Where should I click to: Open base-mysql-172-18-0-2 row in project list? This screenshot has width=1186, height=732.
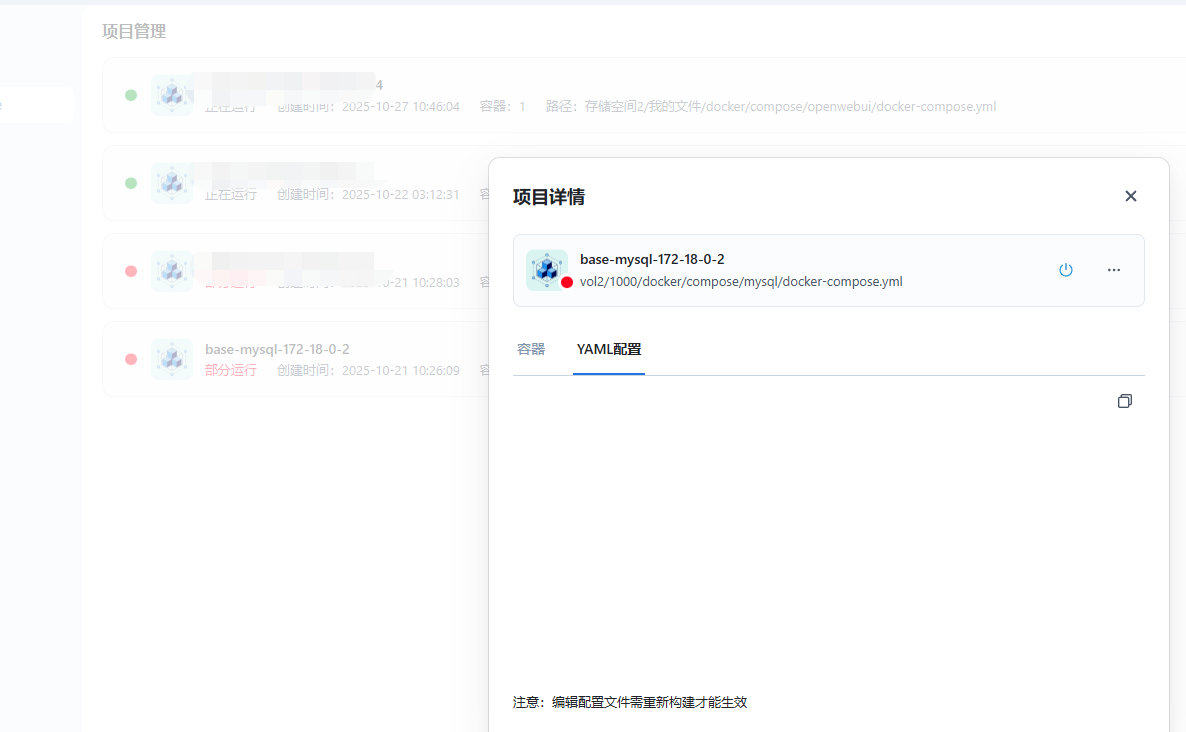pyautogui.click(x=296, y=359)
